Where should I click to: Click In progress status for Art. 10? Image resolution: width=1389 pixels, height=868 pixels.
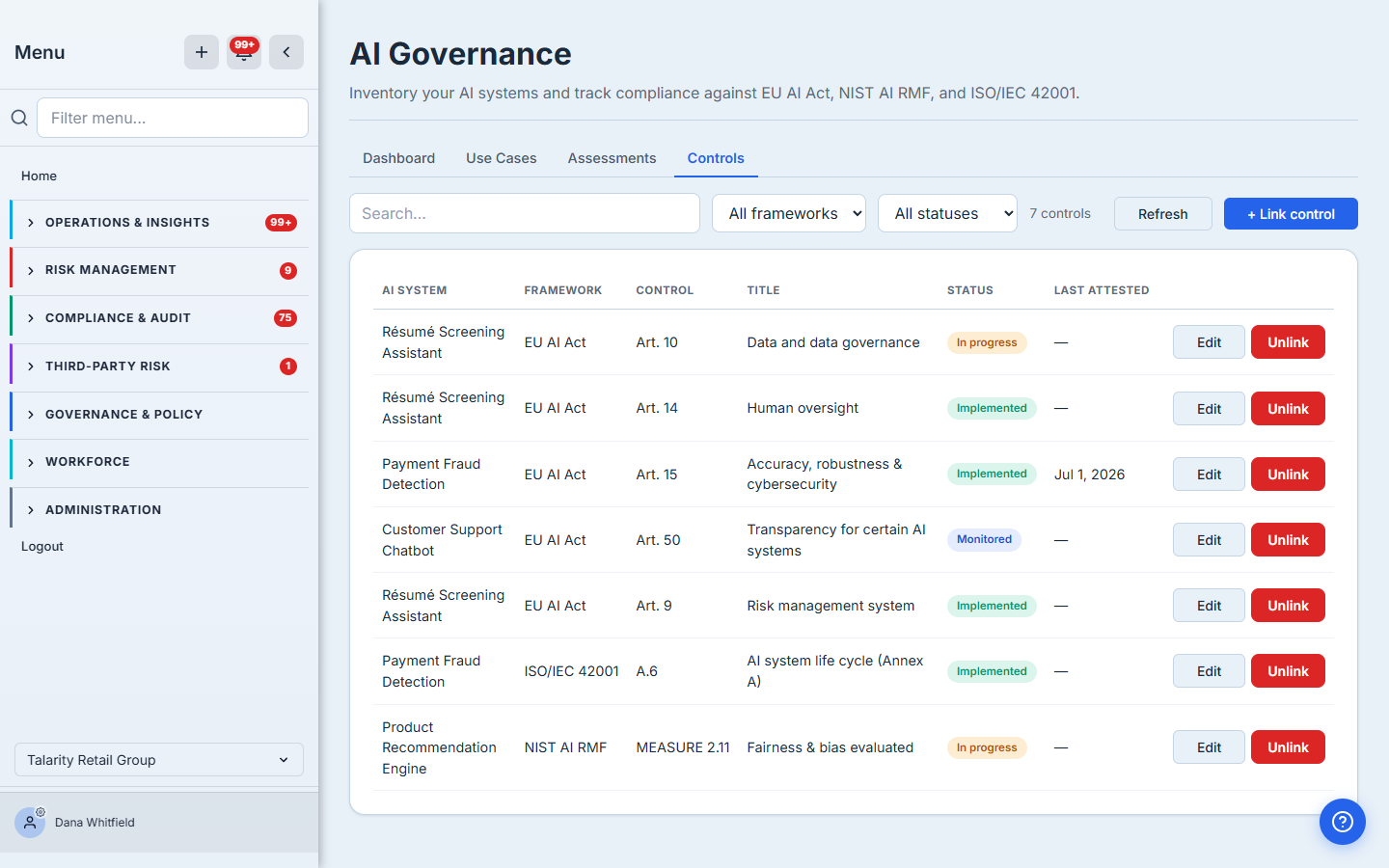987,342
